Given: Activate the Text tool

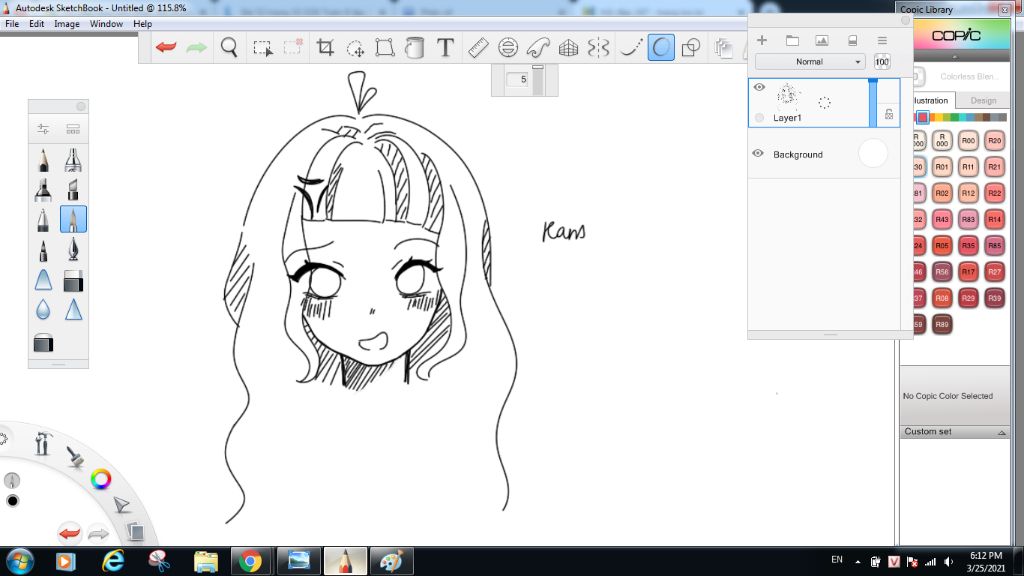Looking at the screenshot, I should [445, 47].
